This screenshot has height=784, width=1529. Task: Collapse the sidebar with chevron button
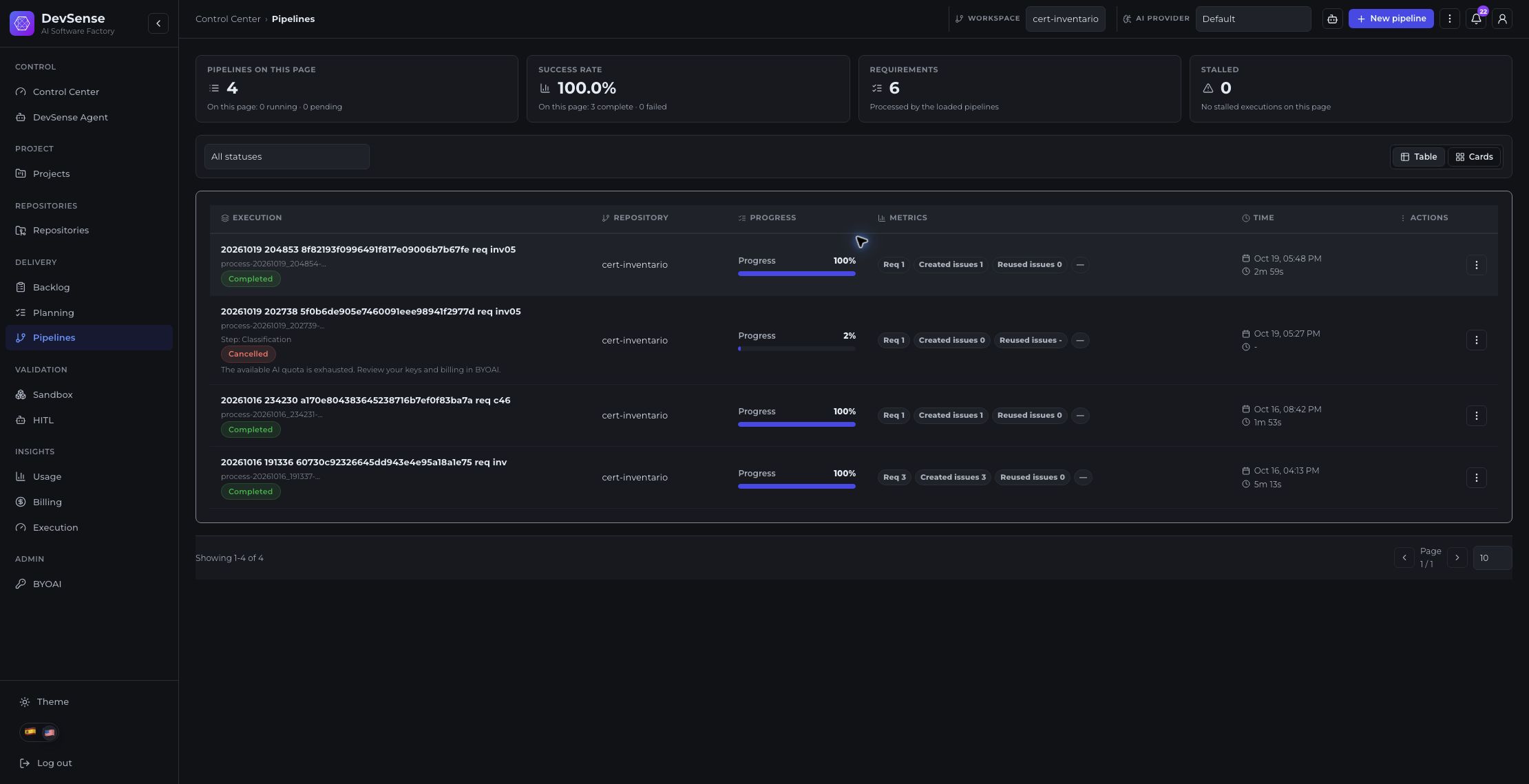[158, 23]
